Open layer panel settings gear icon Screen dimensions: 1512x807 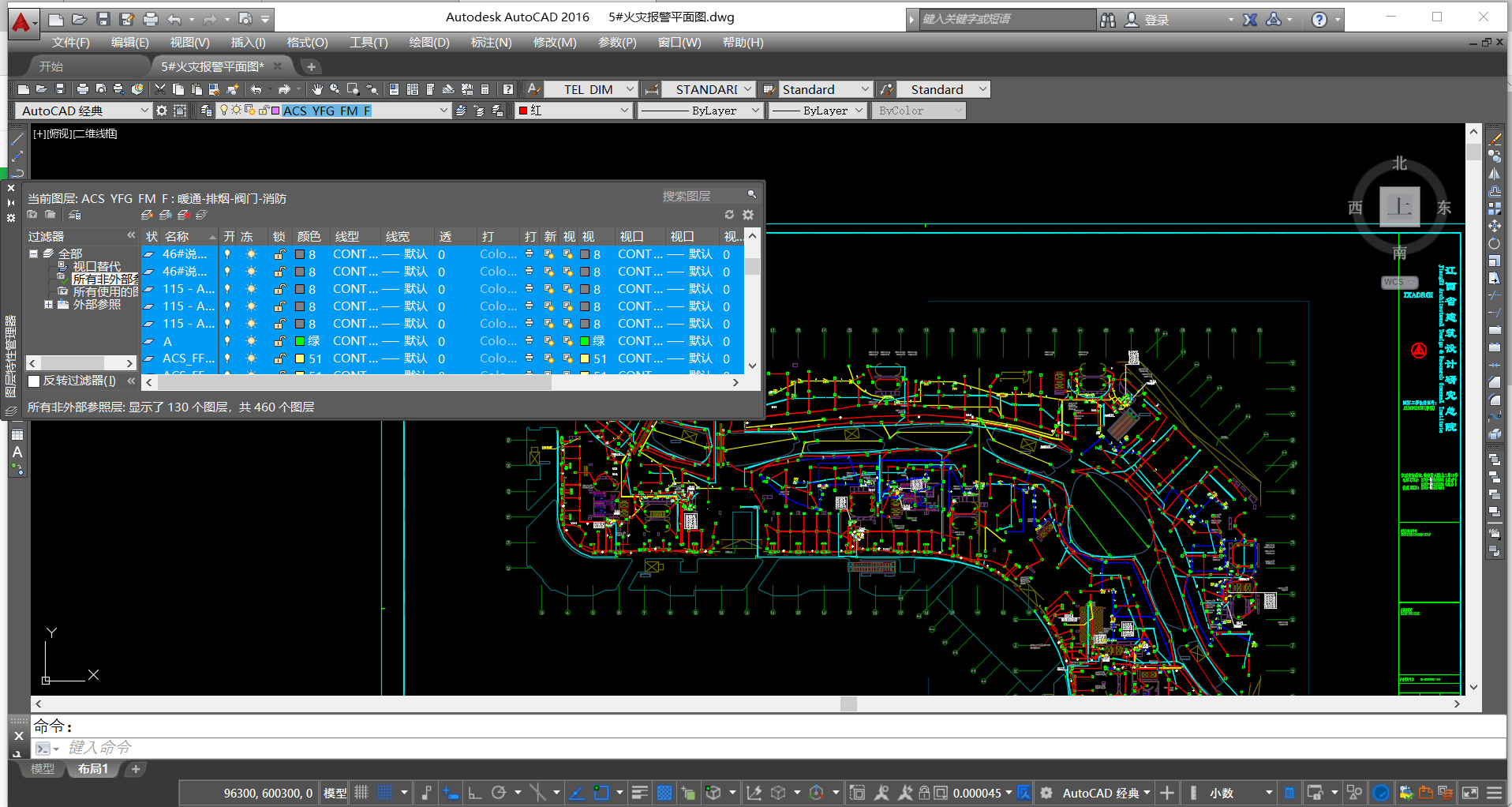pos(748,215)
